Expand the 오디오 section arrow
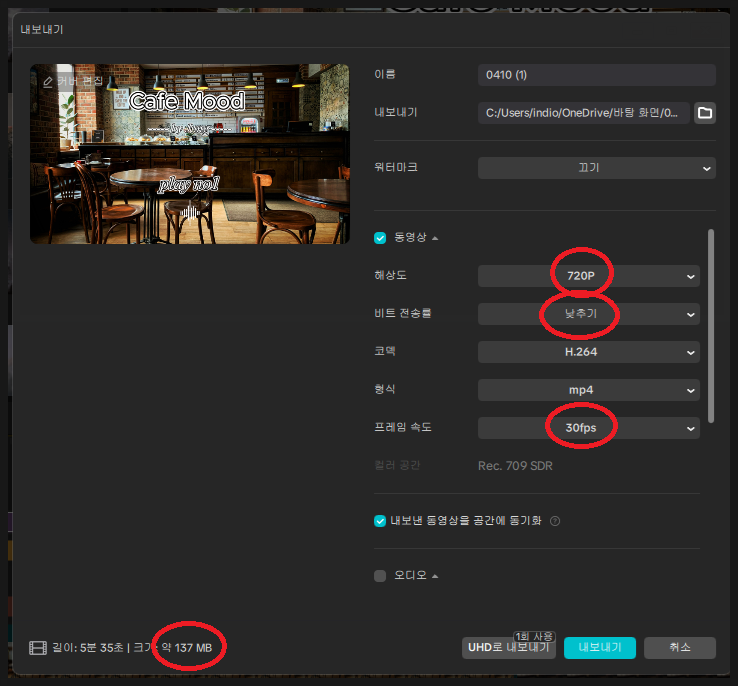 [435, 576]
